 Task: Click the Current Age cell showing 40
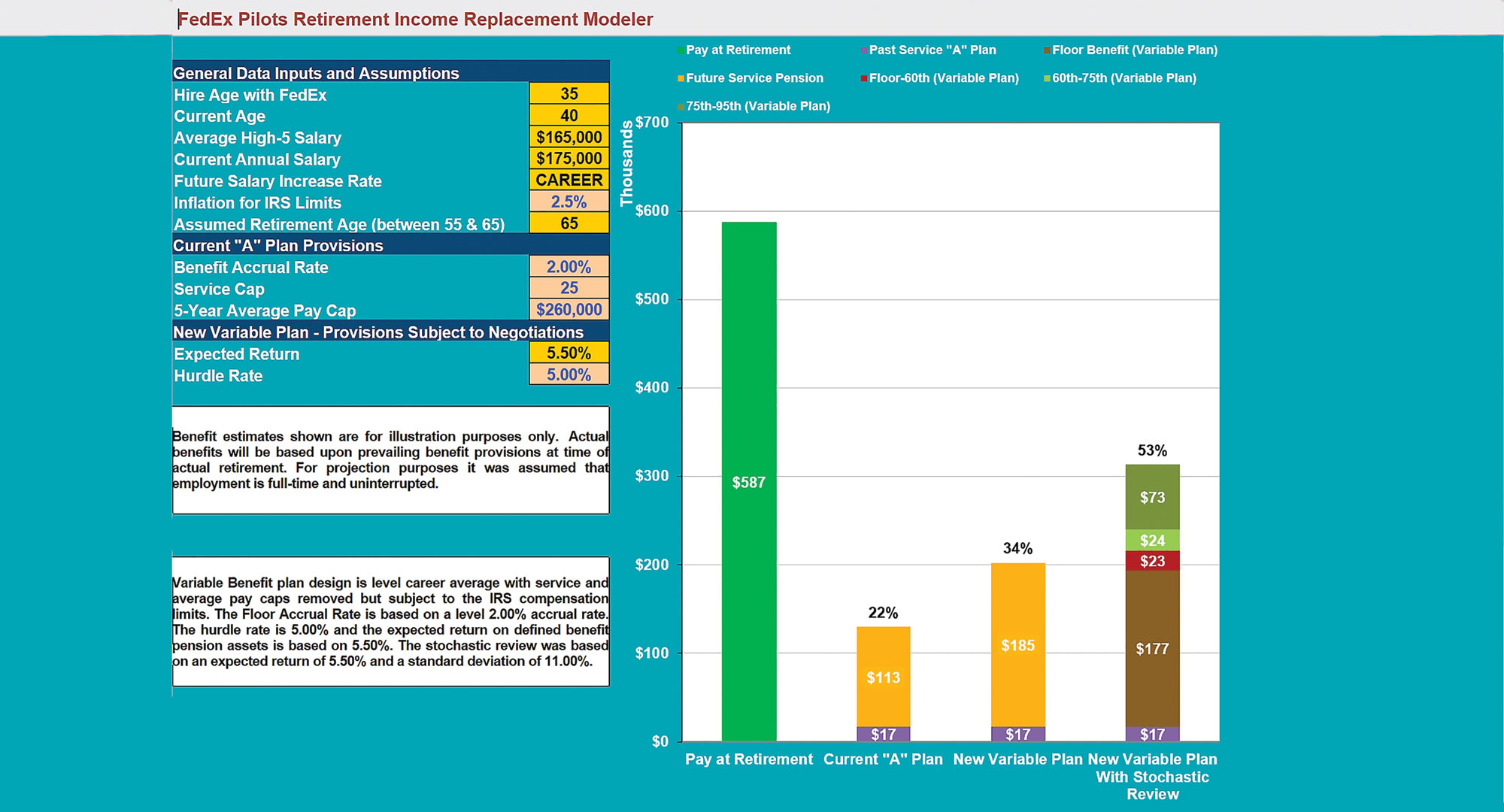(x=569, y=116)
